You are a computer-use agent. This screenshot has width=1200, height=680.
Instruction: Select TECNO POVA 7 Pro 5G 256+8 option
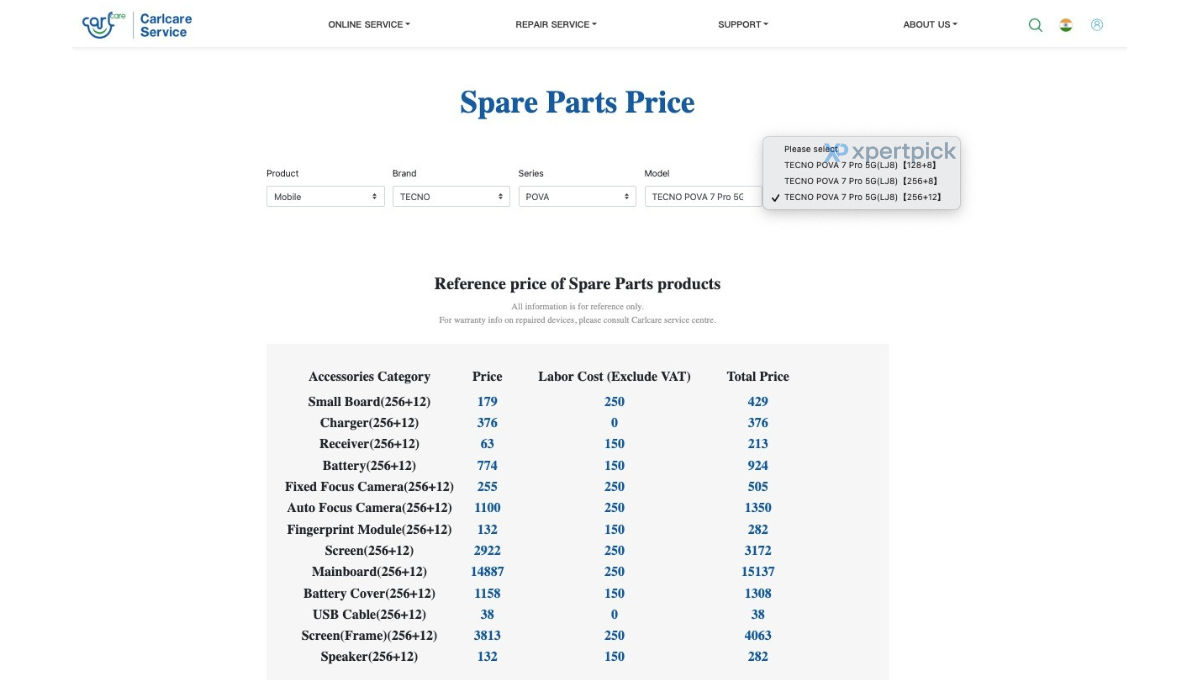click(861, 181)
